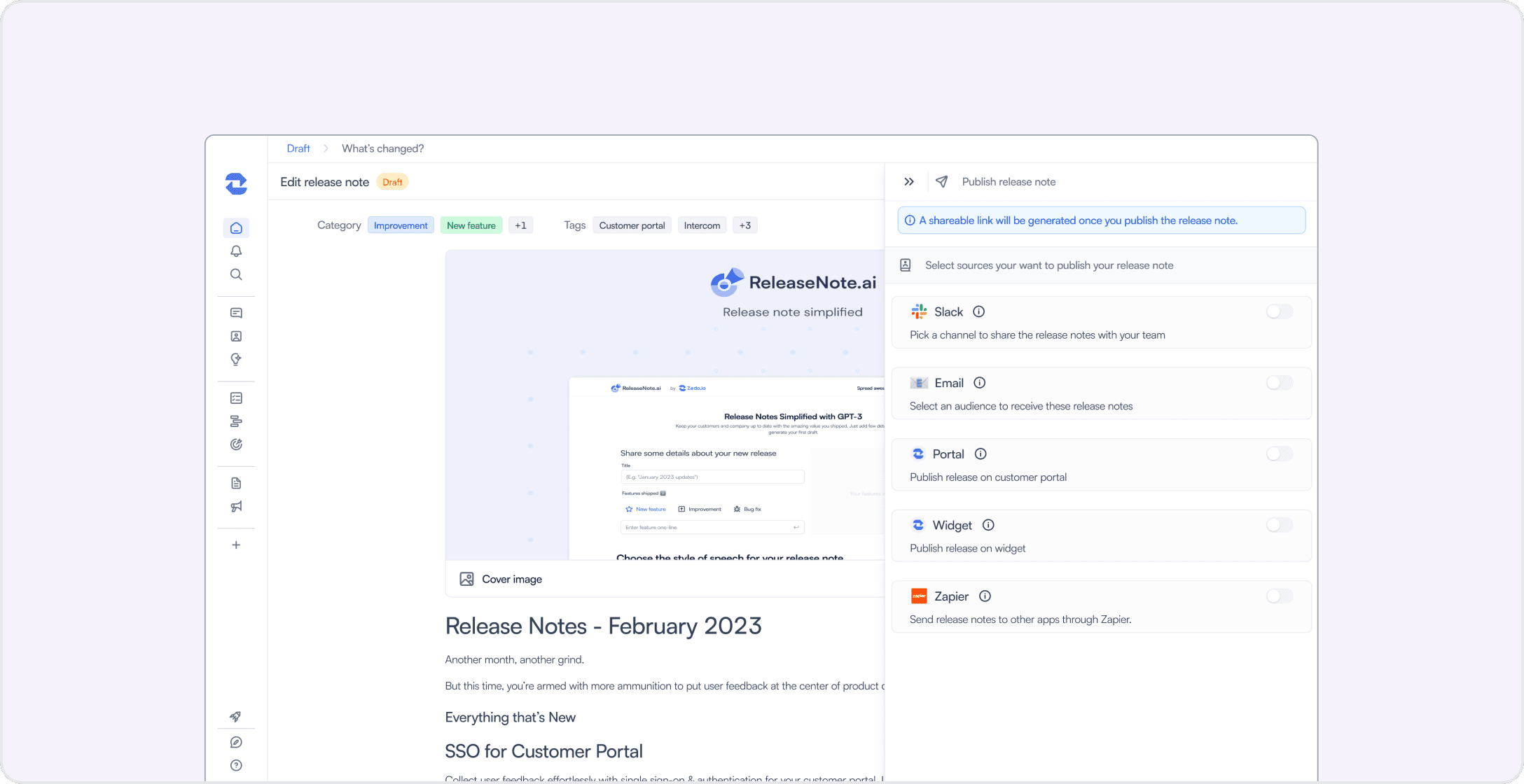Viewport: 1524px width, 784px height.
Task: Click the Another month, another grind text
Action: (x=514, y=659)
